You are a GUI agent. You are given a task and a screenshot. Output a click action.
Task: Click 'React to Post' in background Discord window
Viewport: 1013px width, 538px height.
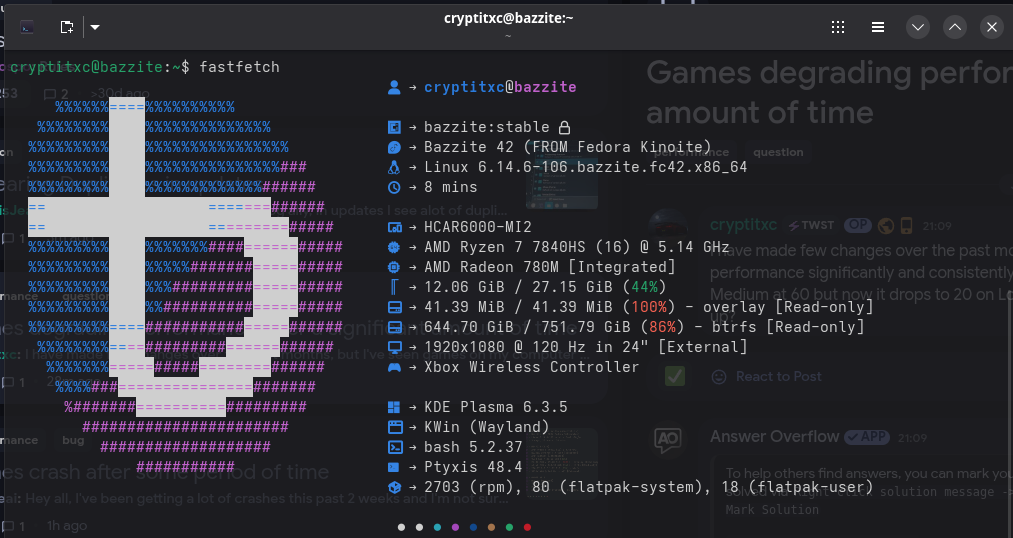pos(766,377)
